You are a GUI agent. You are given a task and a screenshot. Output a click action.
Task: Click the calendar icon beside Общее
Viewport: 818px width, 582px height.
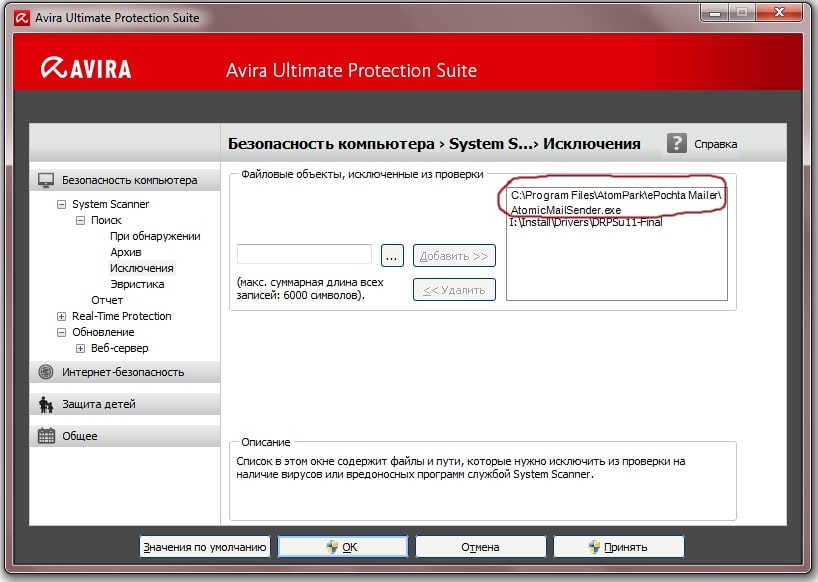click(x=46, y=435)
